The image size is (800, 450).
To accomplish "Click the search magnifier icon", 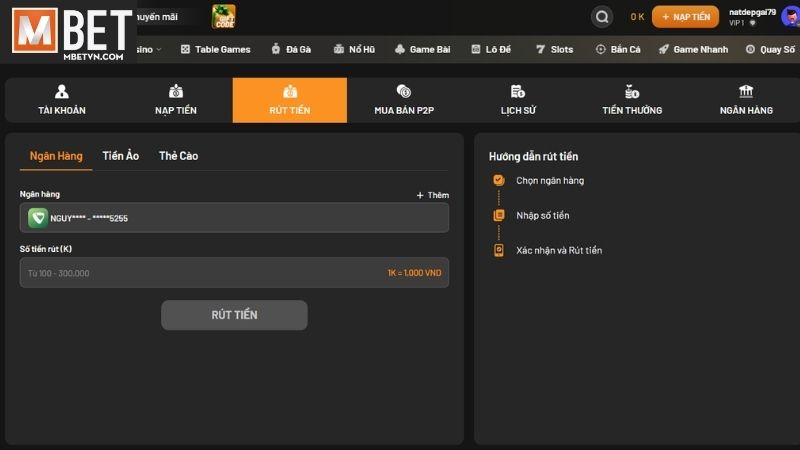I will click(x=601, y=17).
